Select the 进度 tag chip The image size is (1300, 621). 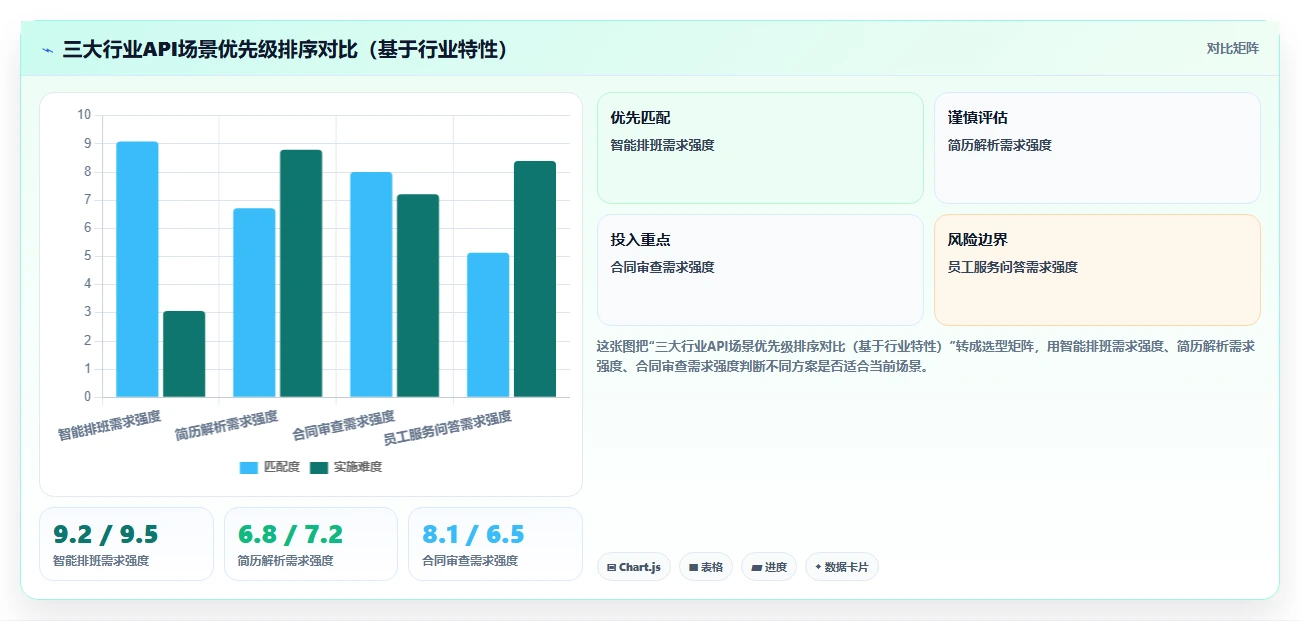[x=769, y=567]
